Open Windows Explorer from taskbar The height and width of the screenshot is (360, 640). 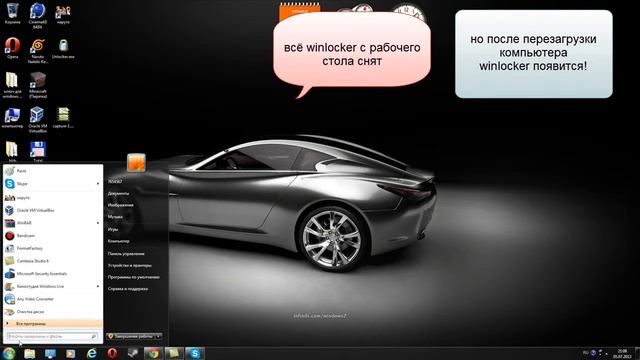point(29,353)
